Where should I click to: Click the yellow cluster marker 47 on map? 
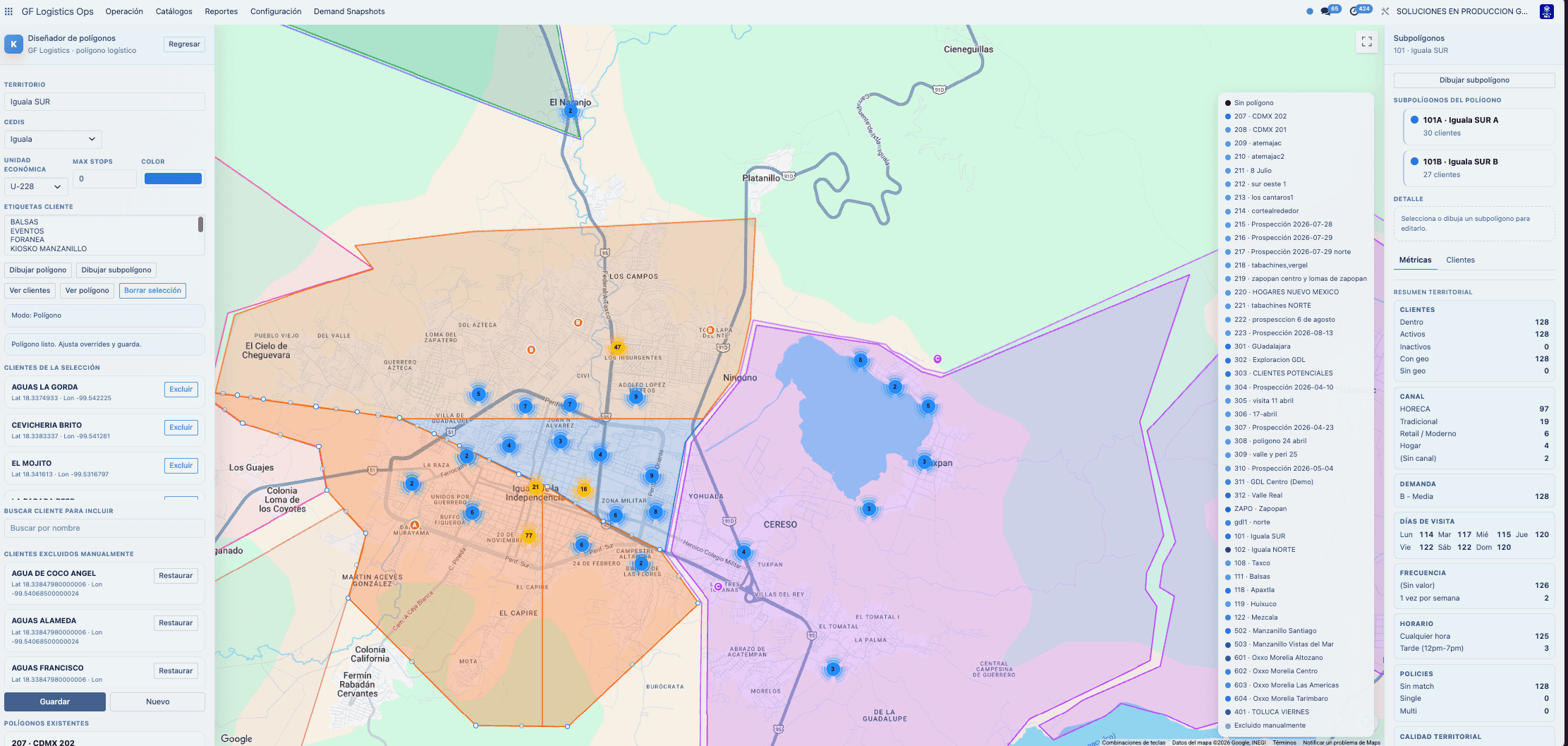[x=617, y=347]
